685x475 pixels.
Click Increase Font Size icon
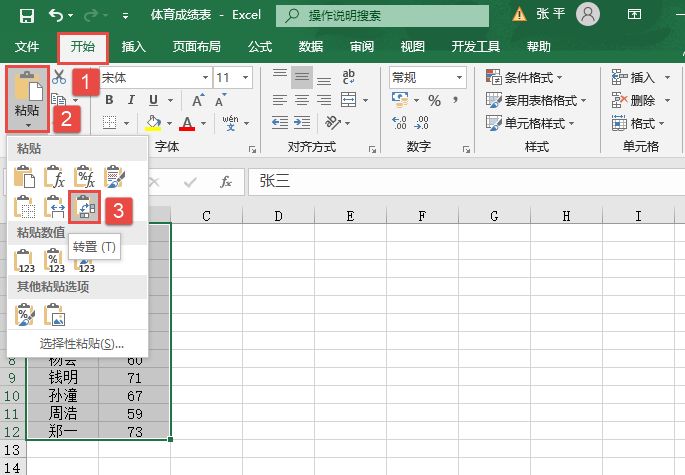click(x=198, y=100)
